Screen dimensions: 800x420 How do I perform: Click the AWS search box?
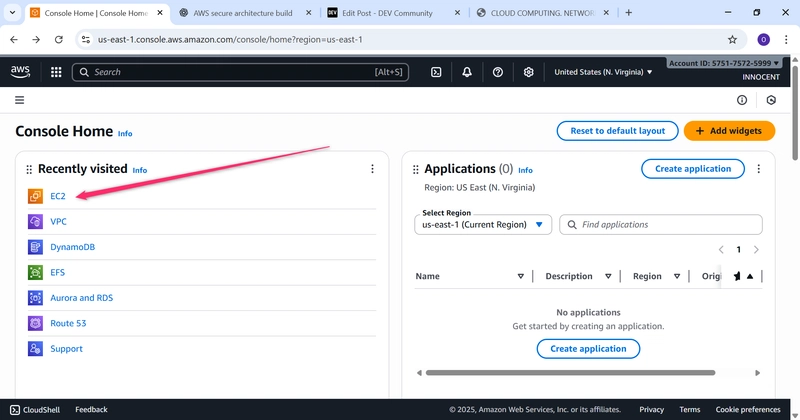click(240, 72)
